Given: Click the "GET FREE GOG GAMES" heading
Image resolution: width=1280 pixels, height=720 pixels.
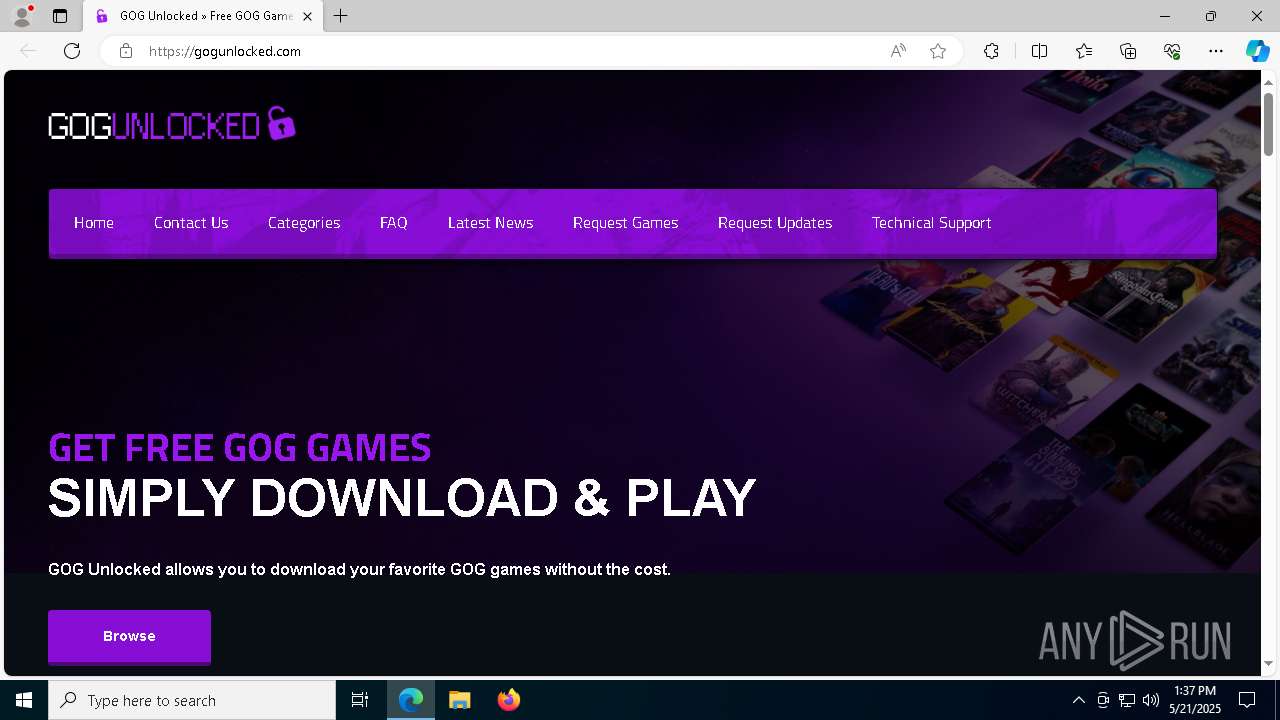Looking at the screenshot, I should 240,447.
